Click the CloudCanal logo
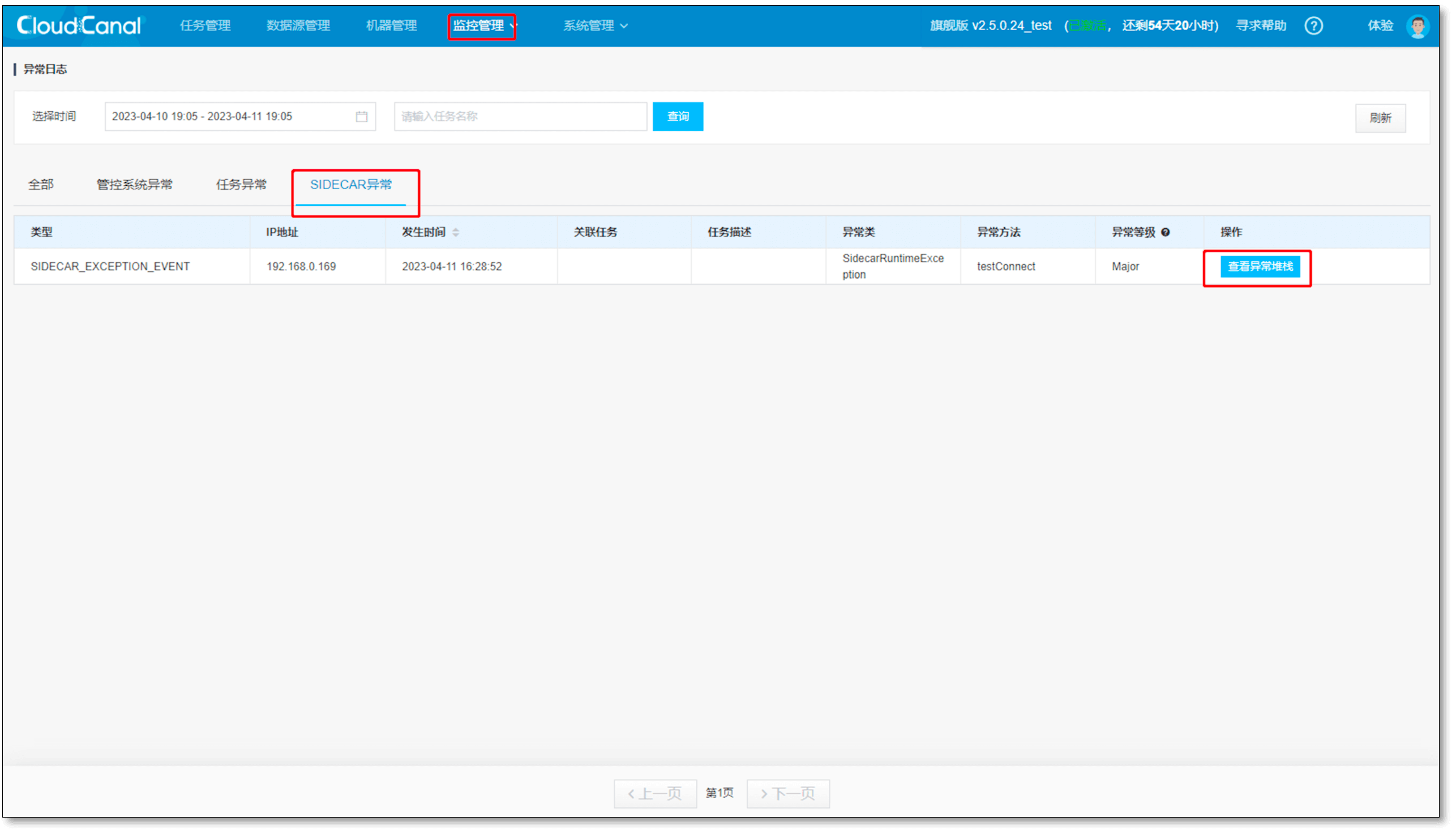This screenshot has height=834, width=1456. [79, 25]
